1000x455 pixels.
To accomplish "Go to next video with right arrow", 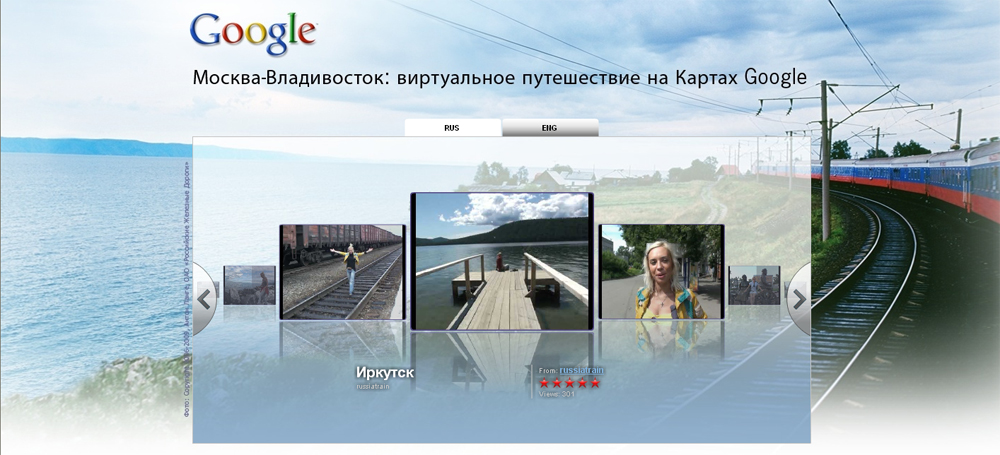I will pyautogui.click(x=798, y=299).
